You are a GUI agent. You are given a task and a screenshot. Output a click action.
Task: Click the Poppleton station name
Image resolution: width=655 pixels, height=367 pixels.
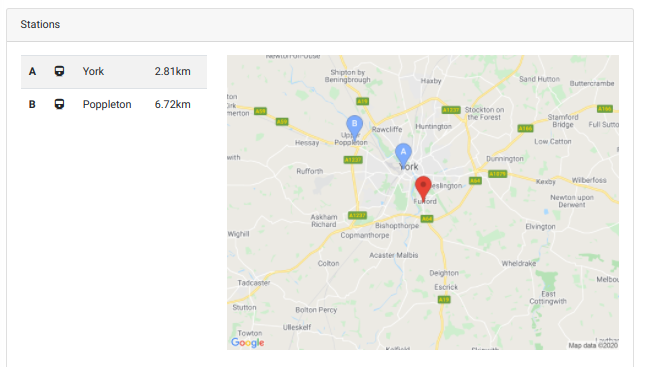[107, 104]
